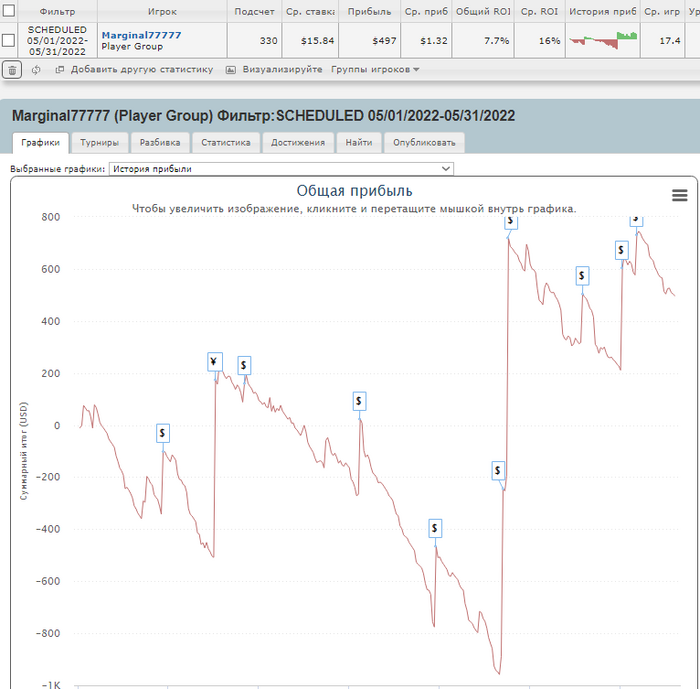Click the add another statistic icon

tap(59, 70)
